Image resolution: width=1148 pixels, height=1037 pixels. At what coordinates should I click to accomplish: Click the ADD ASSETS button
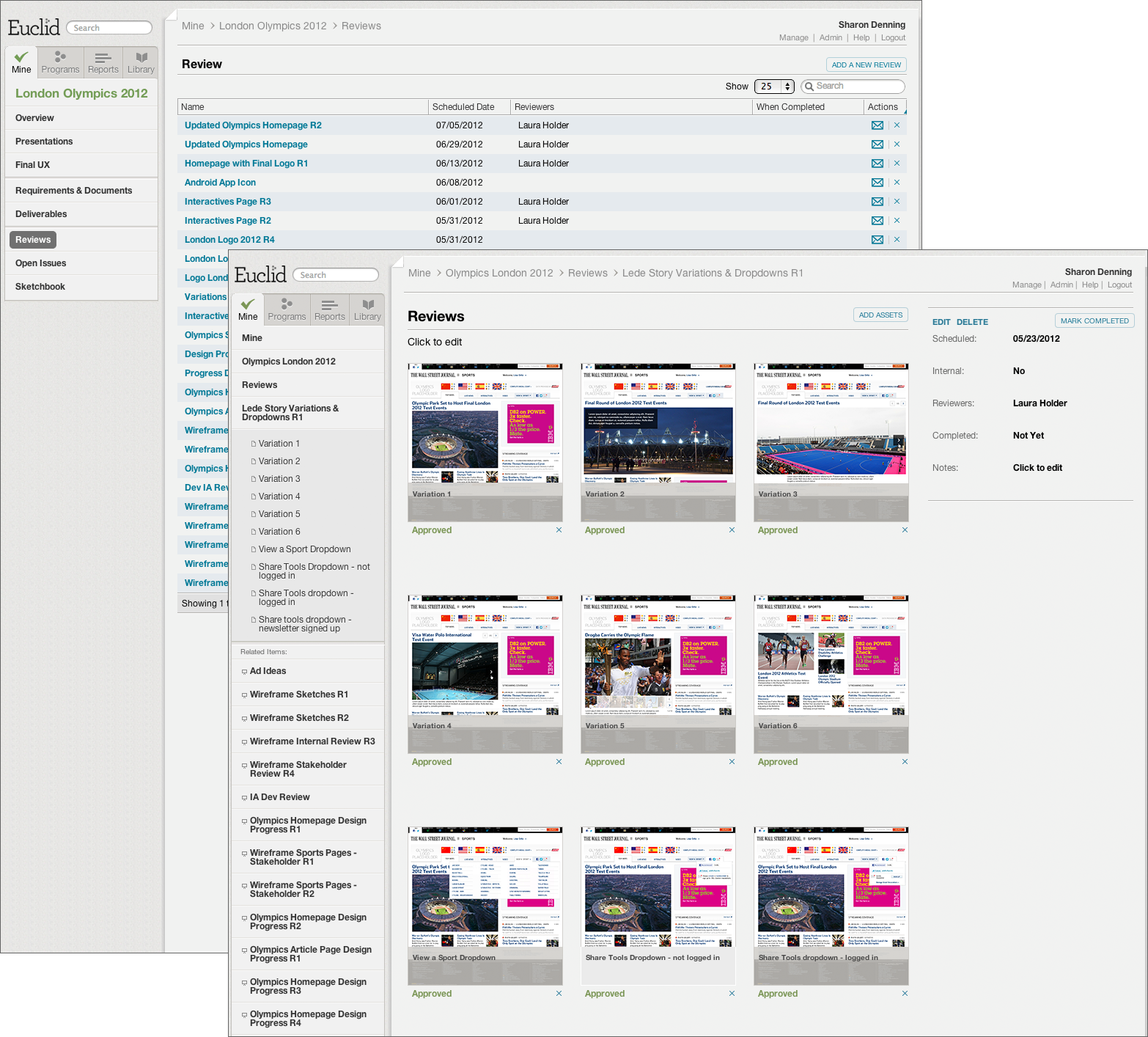coord(880,315)
